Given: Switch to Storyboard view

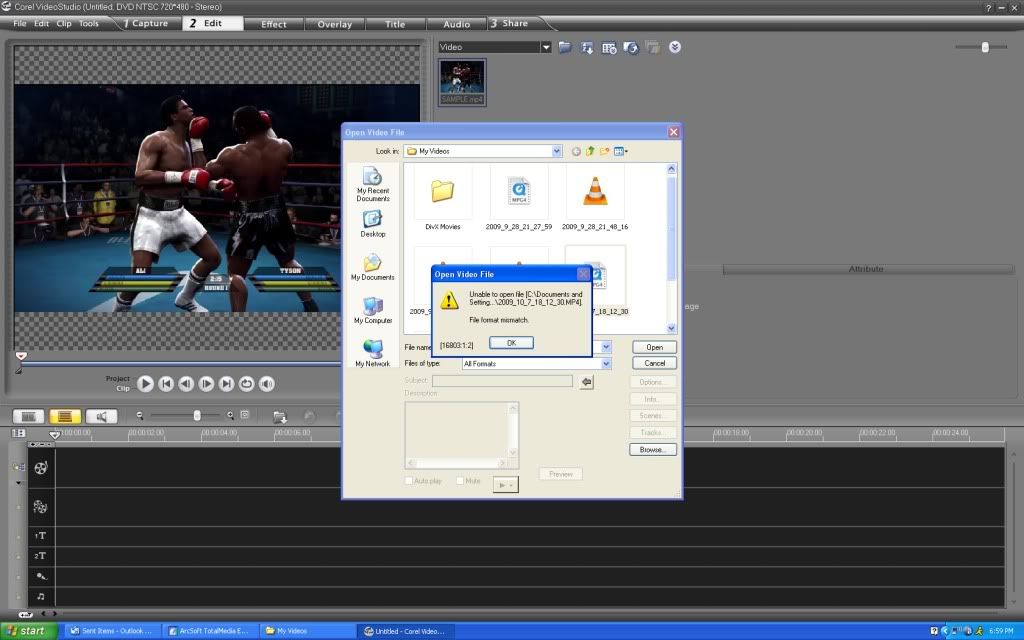Looking at the screenshot, I should (29, 416).
